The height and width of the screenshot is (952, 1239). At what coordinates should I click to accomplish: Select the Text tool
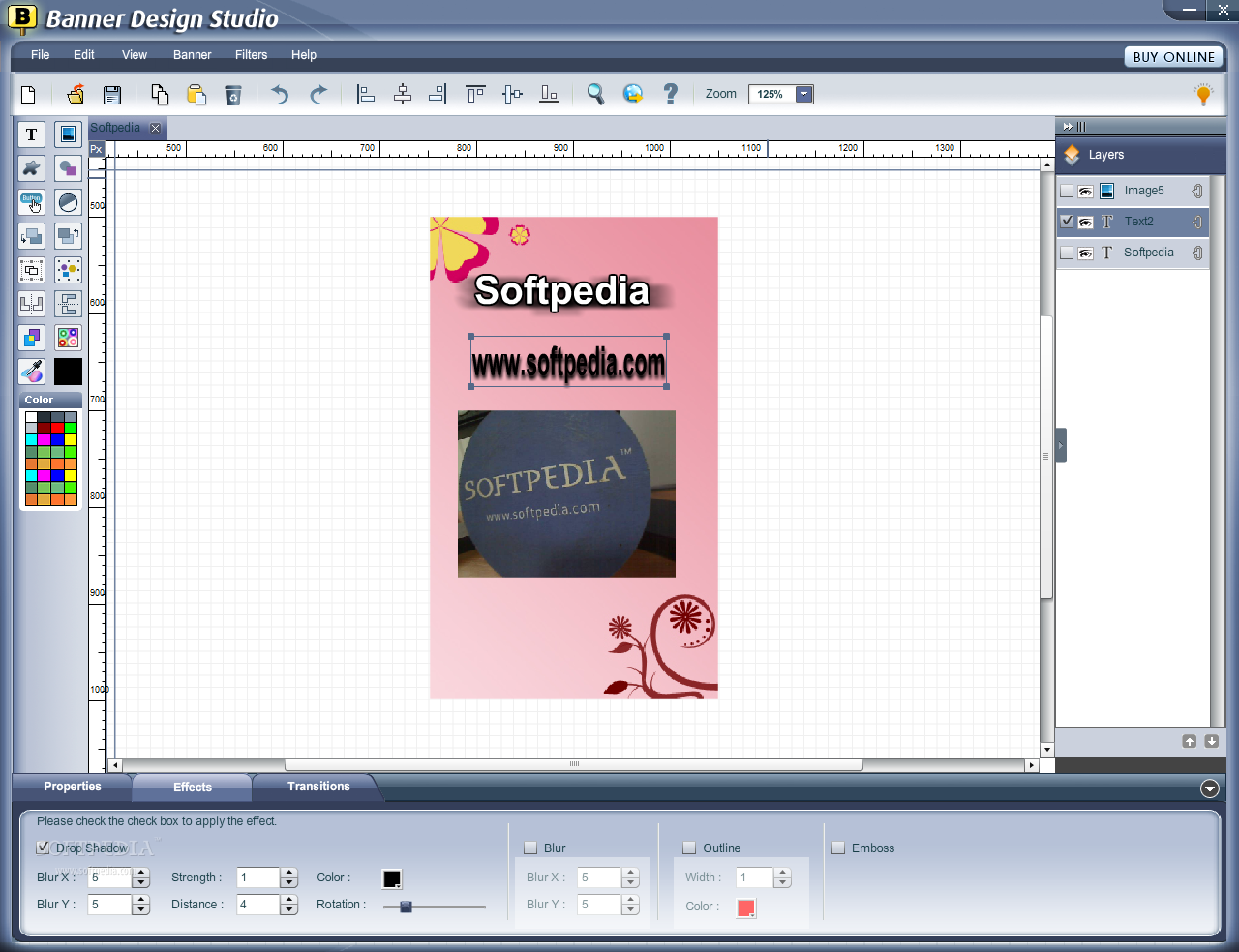[31, 134]
